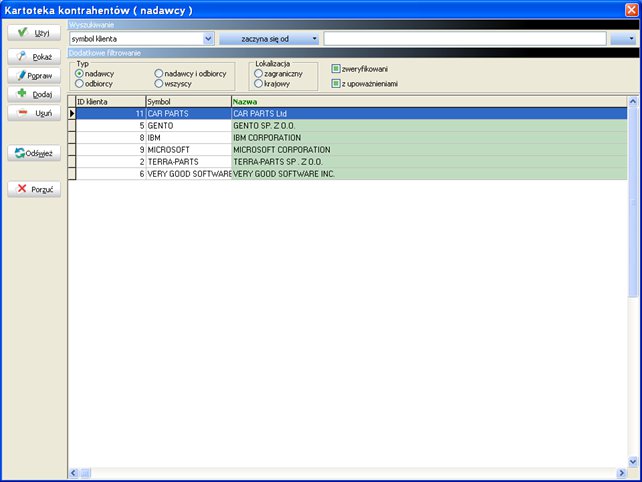Click the IBM CORPORATION name cell
The image size is (642, 482).
(430, 138)
